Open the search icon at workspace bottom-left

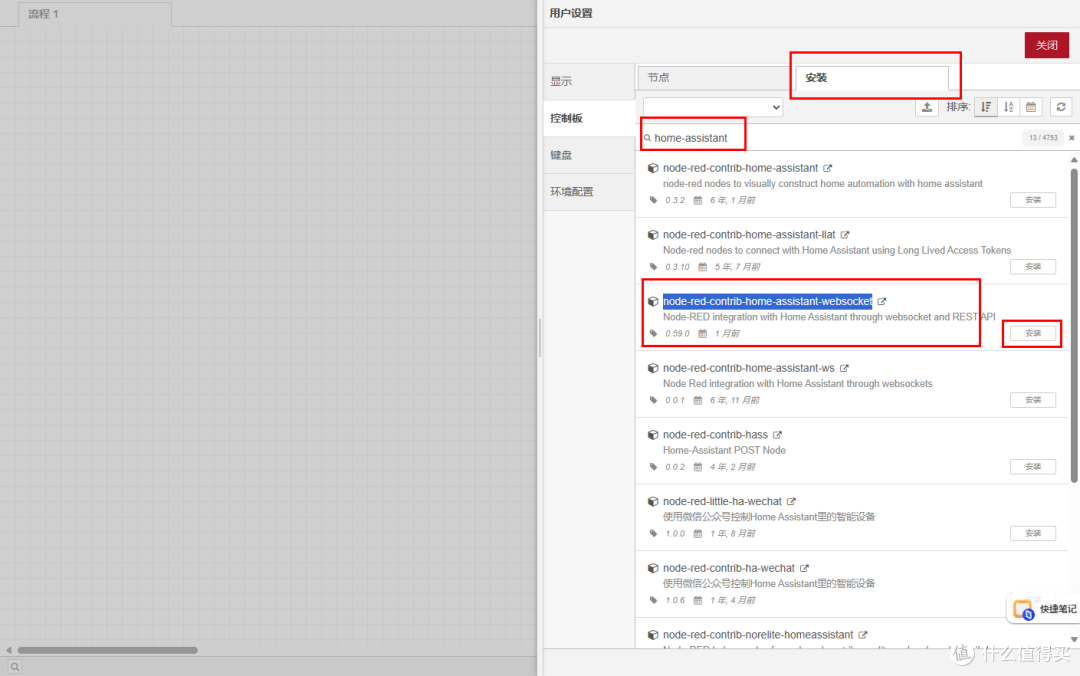point(14,666)
